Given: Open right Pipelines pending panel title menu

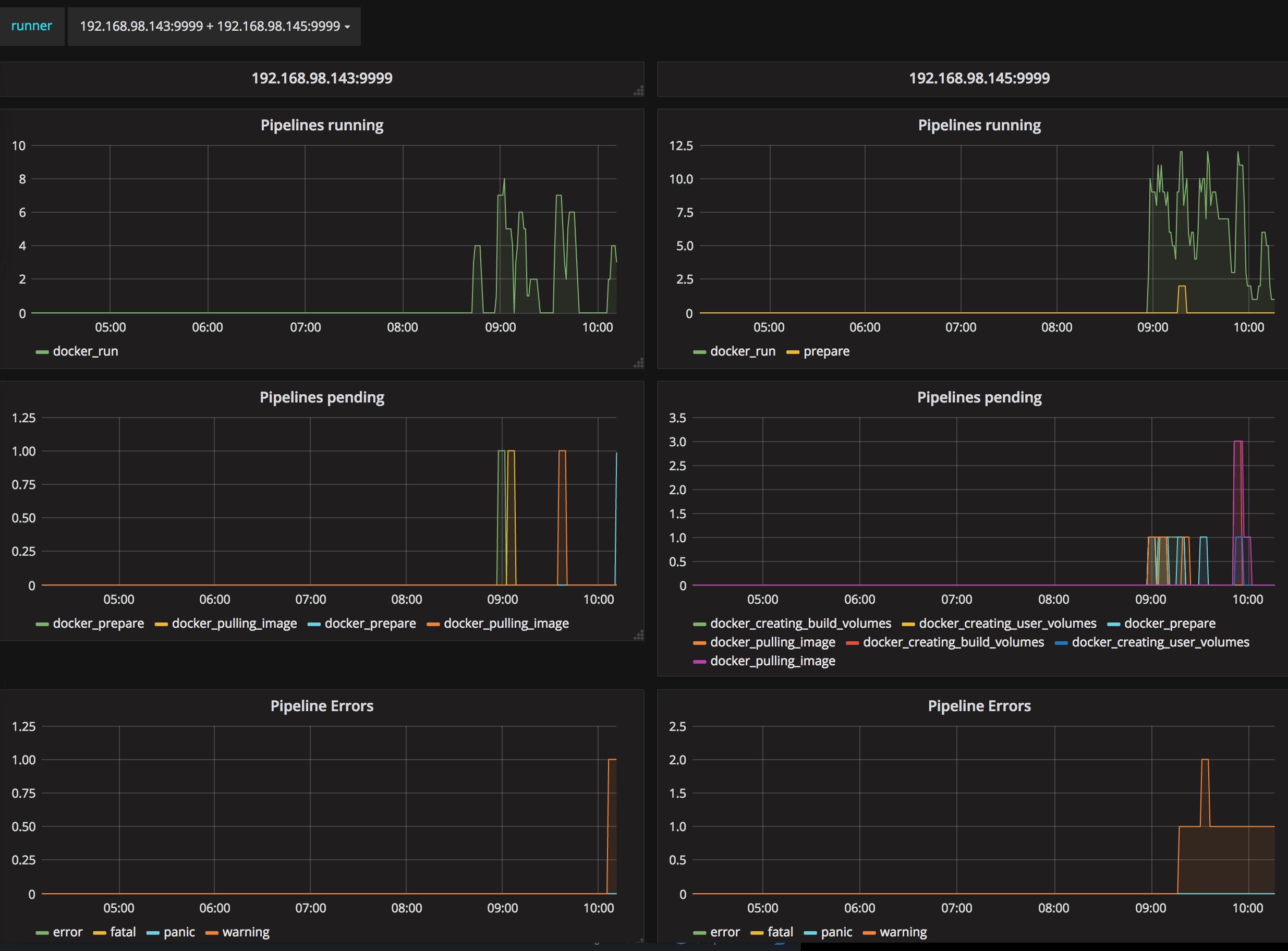Looking at the screenshot, I should (x=979, y=398).
